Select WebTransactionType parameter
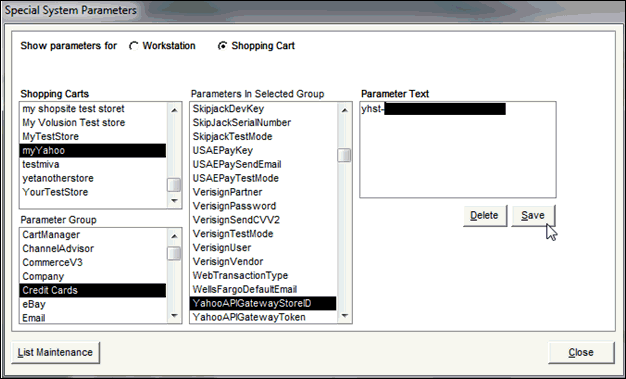The height and width of the screenshot is (379, 626). (x=263, y=276)
